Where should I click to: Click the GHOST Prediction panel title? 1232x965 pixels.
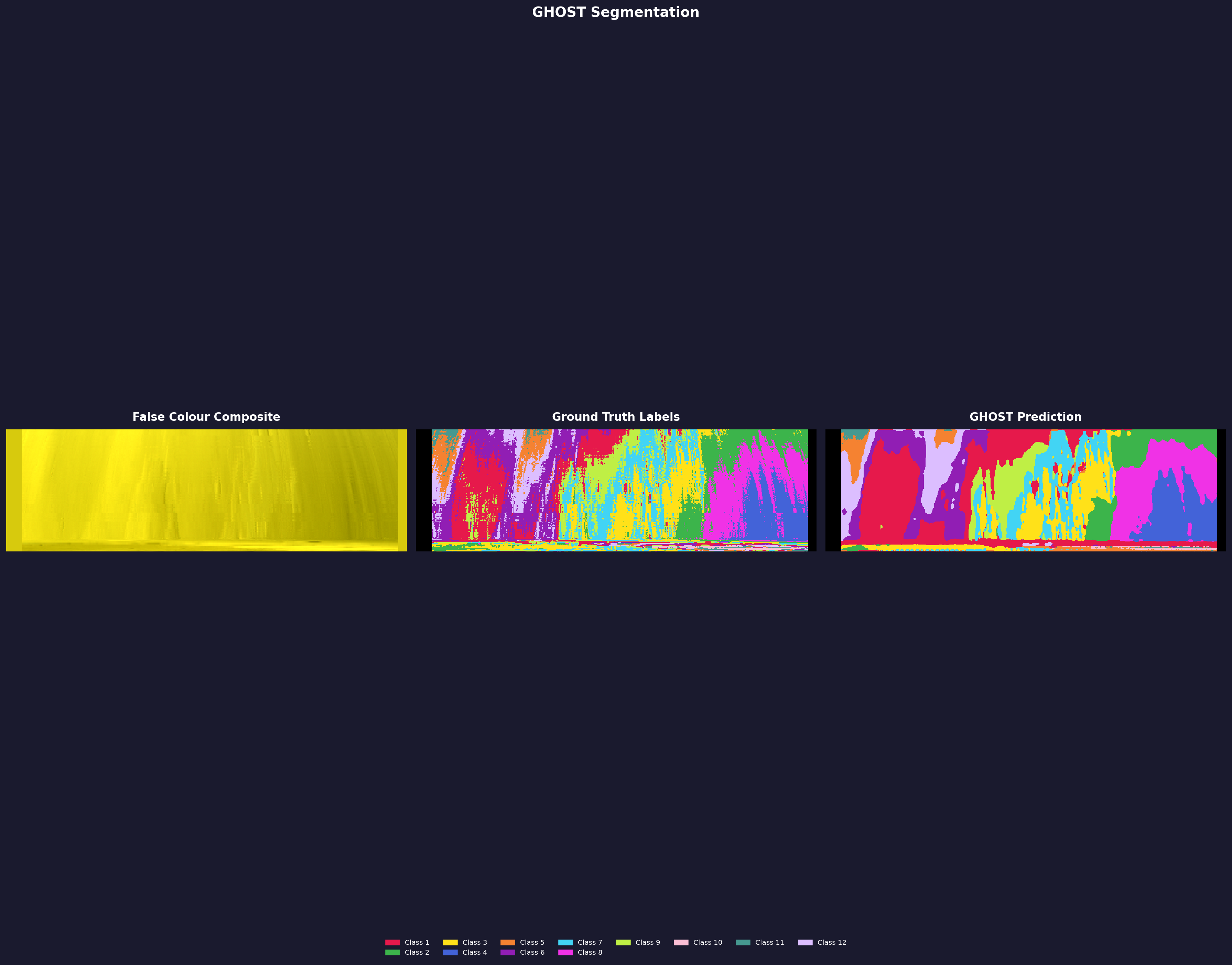click(1026, 416)
